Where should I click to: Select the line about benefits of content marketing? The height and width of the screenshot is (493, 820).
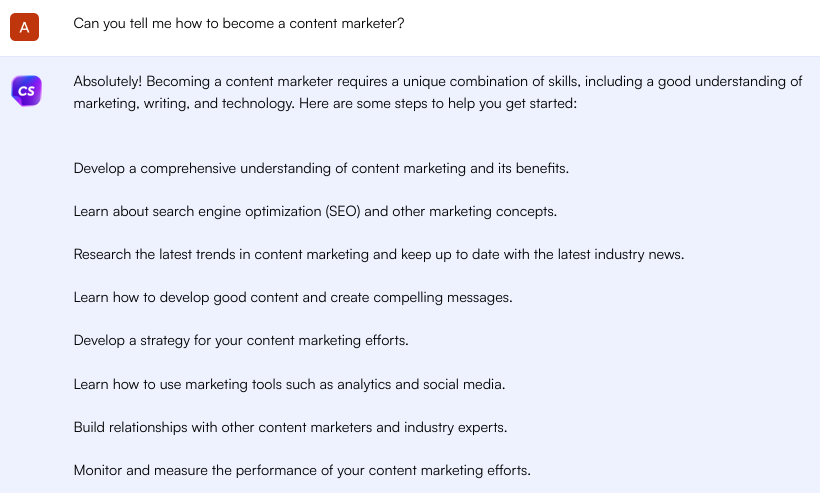click(x=321, y=168)
